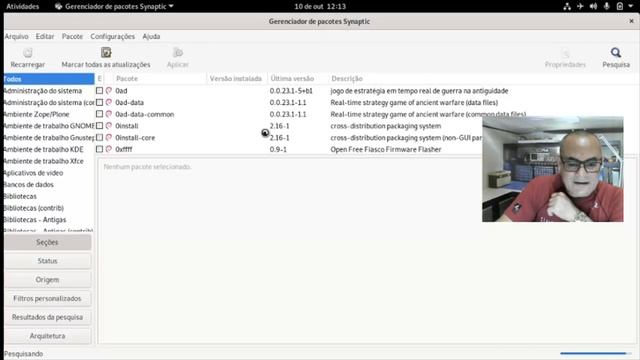Toggle the status checkbox for 0install
Image resolution: width=640 pixels, height=360 pixels.
[x=99, y=126]
